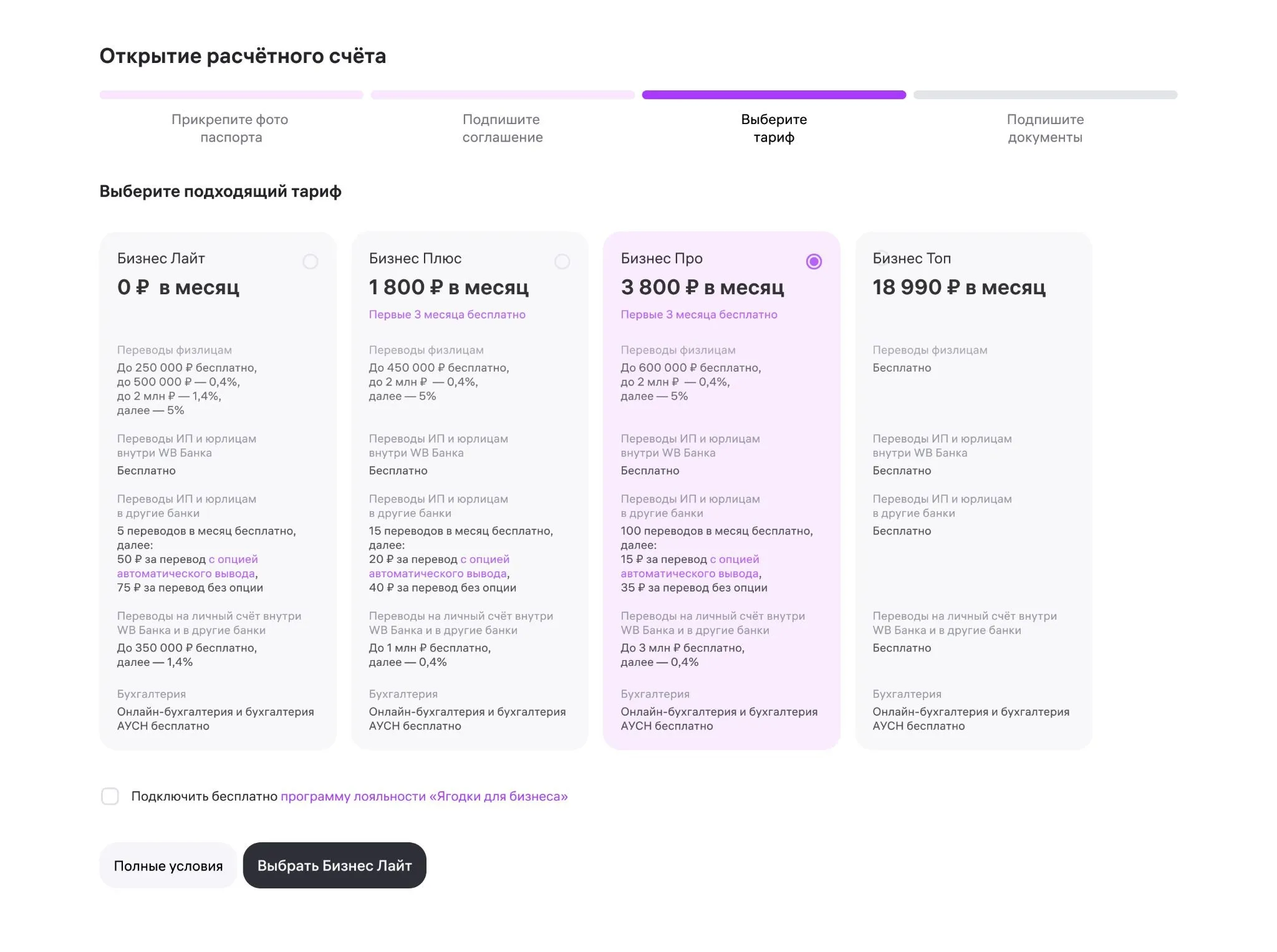
Task: Toggle the selected Бизнес Про radio button
Action: coord(814,261)
